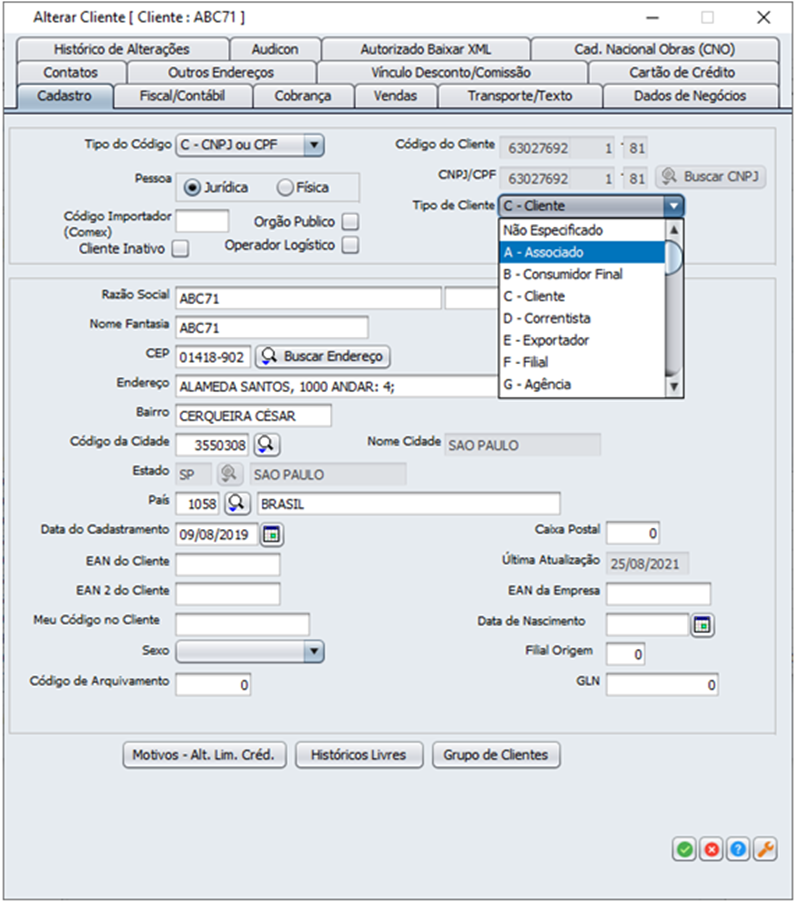This screenshot has height=903, width=796.
Task: Choose C - Cliente in the list
Action: (x=582, y=297)
